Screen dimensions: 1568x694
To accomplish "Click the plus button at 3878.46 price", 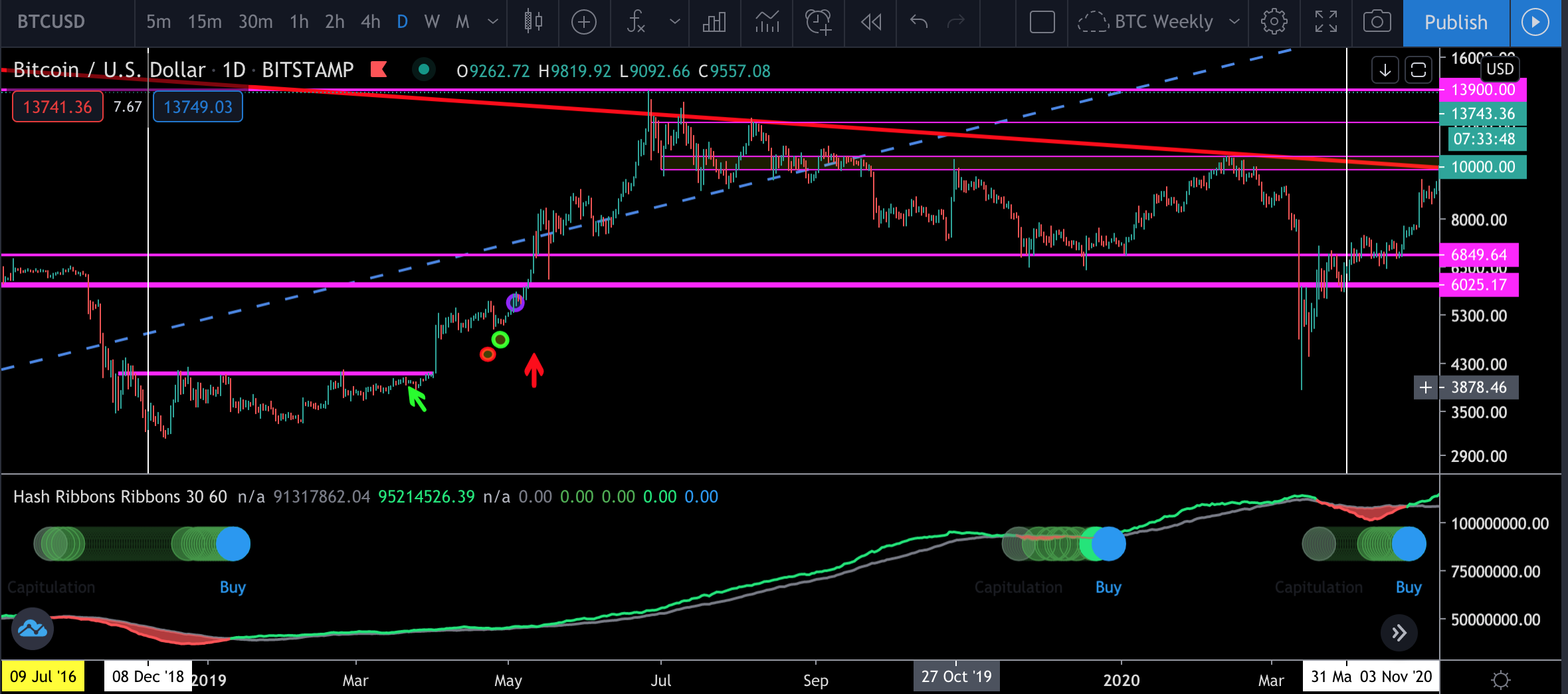I will pos(1425,388).
